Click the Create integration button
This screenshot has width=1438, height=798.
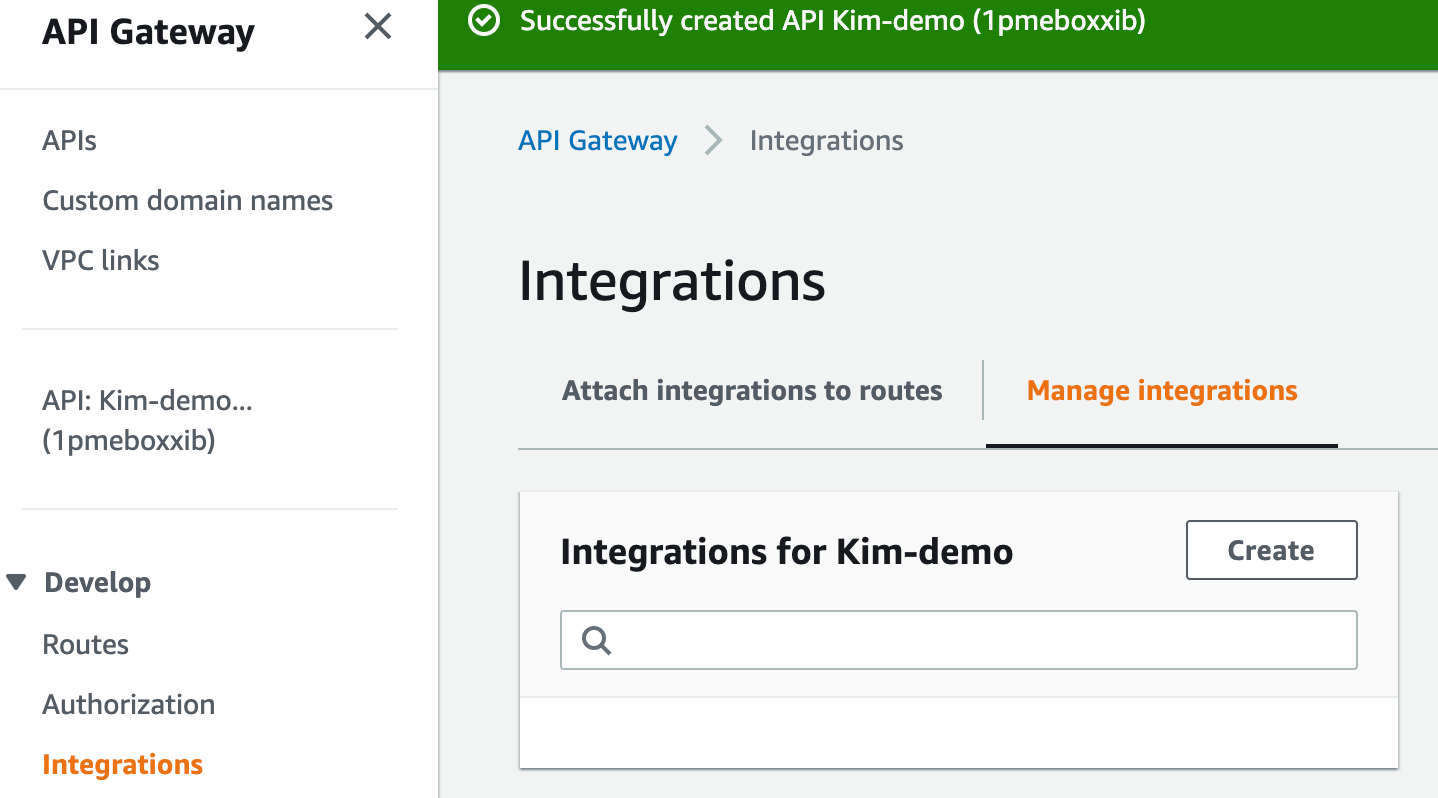(1271, 550)
